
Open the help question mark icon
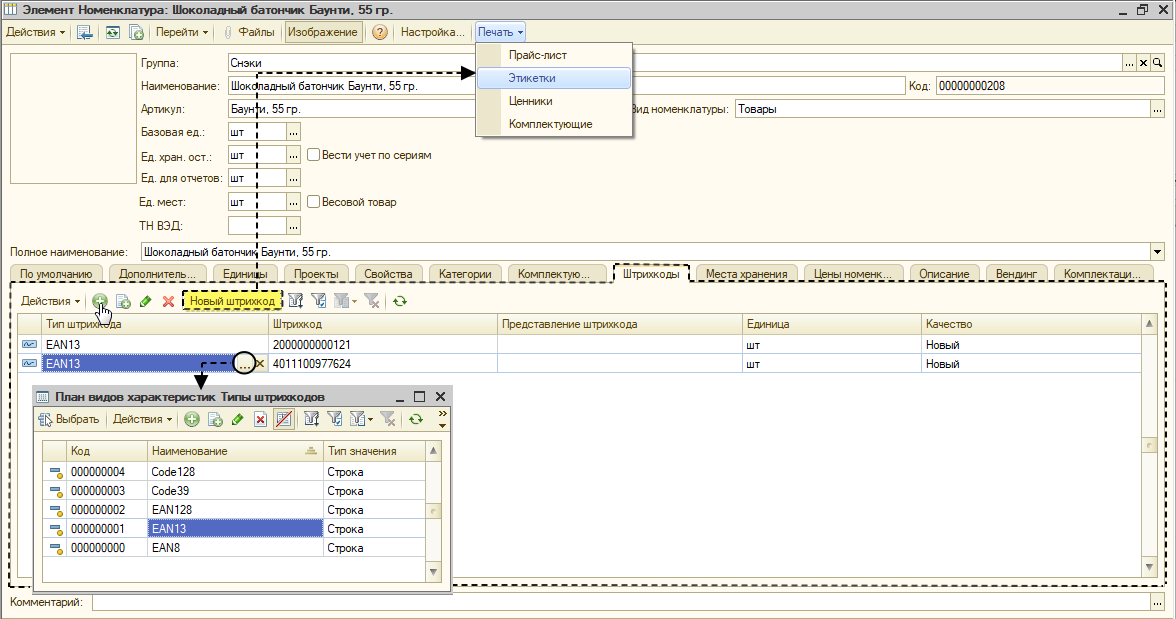pos(380,32)
